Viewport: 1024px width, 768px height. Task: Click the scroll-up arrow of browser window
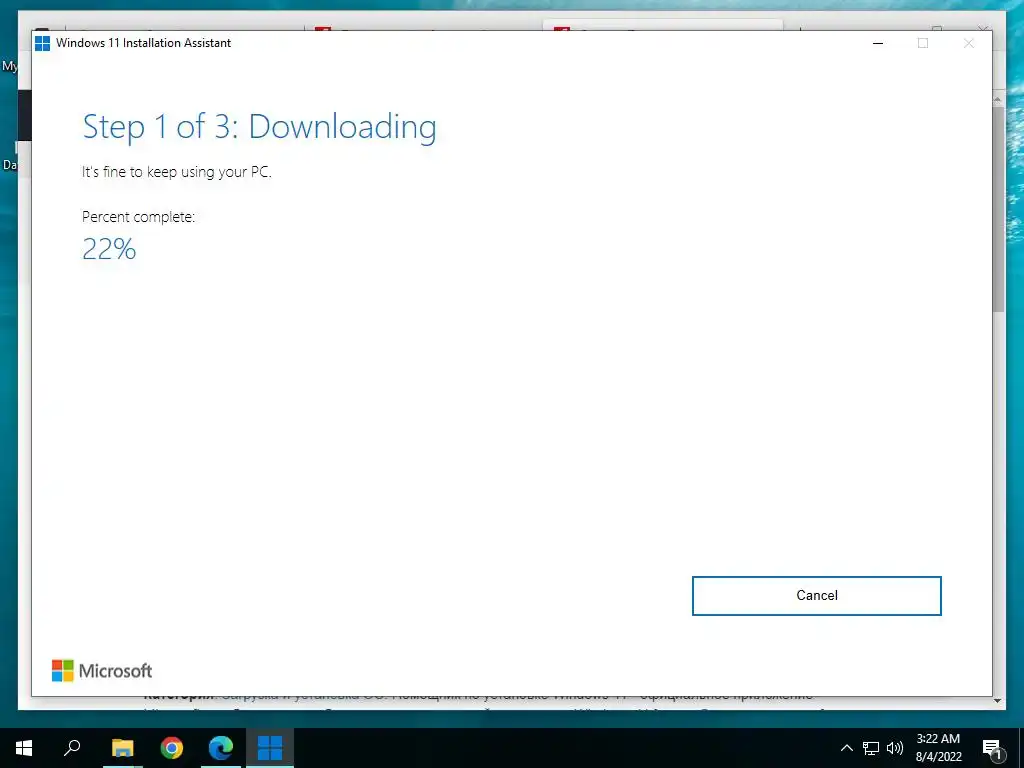point(998,99)
